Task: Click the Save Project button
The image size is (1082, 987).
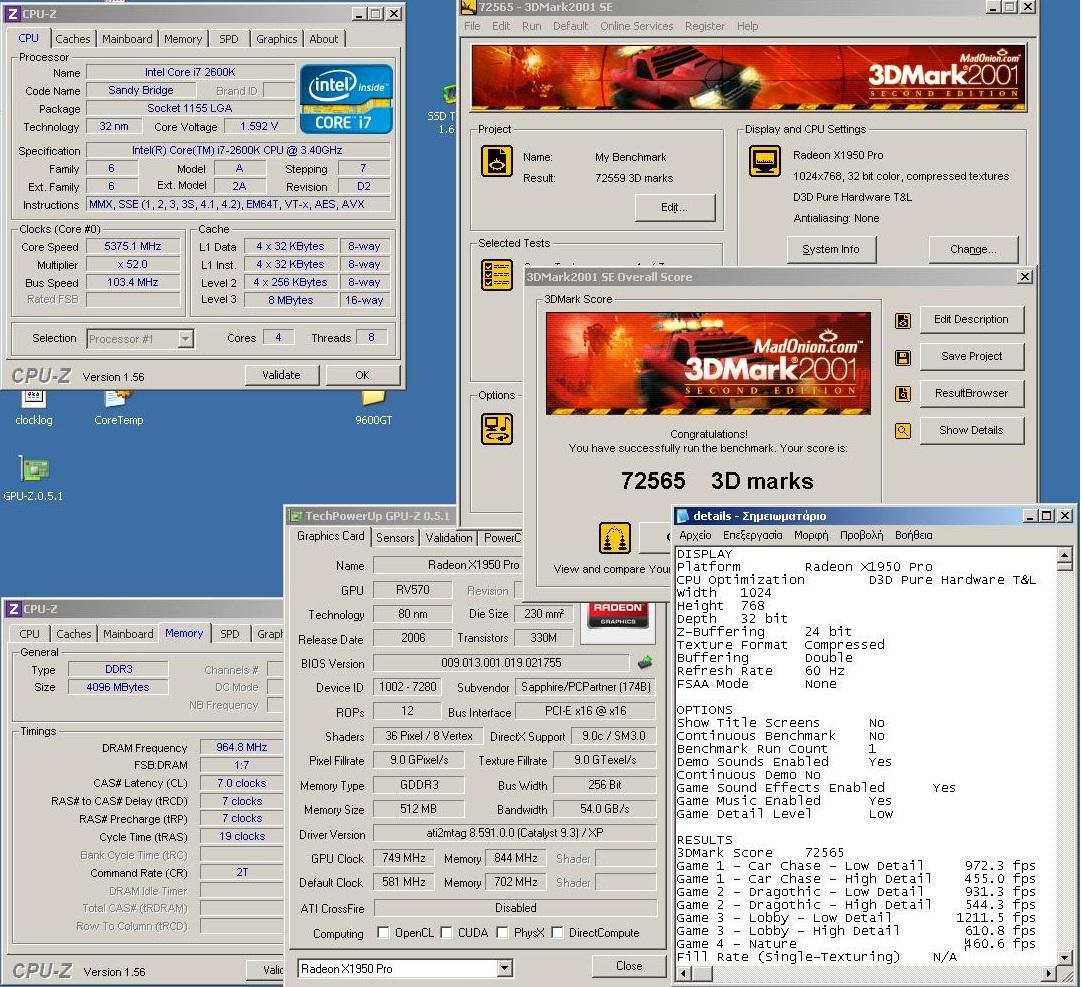Action: (x=971, y=356)
